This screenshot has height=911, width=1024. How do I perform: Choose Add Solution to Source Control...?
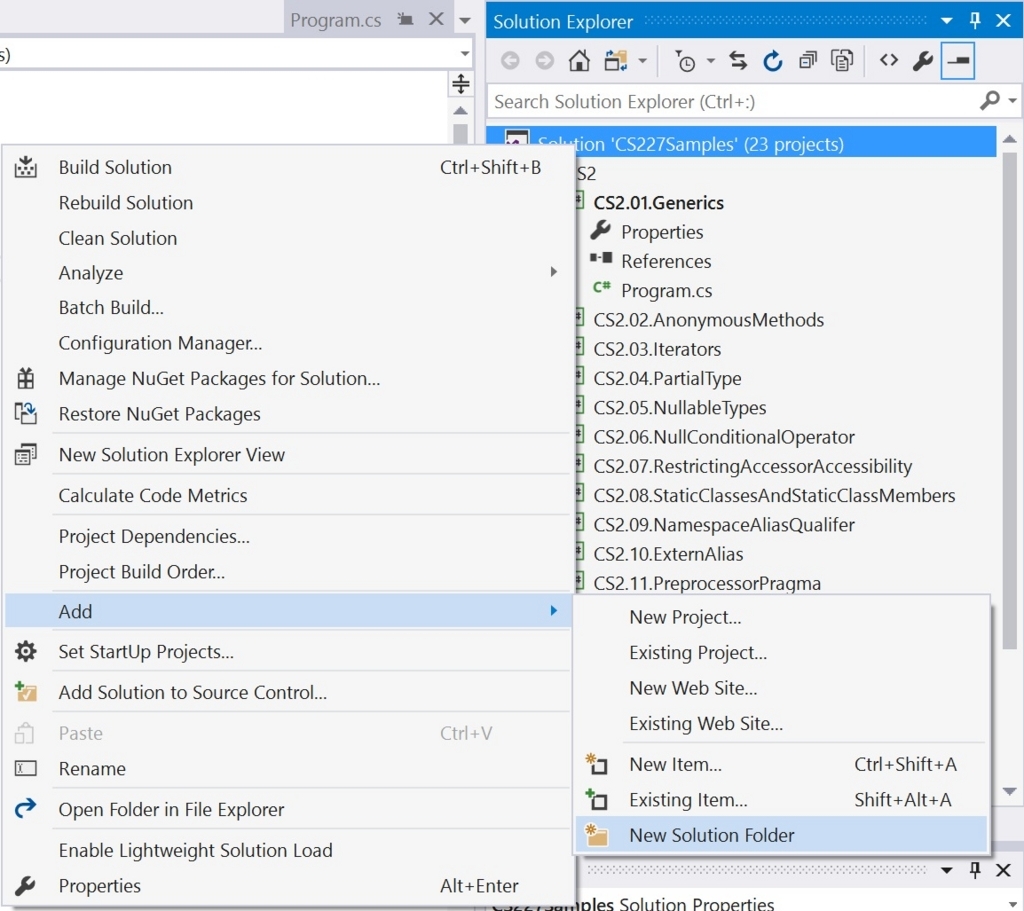287,692
